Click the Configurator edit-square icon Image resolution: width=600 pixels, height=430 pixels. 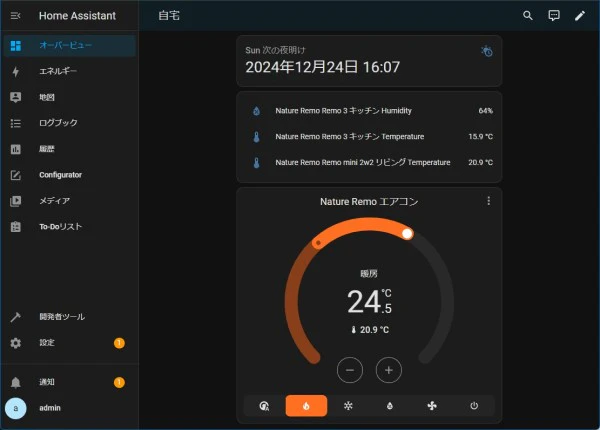(16, 175)
